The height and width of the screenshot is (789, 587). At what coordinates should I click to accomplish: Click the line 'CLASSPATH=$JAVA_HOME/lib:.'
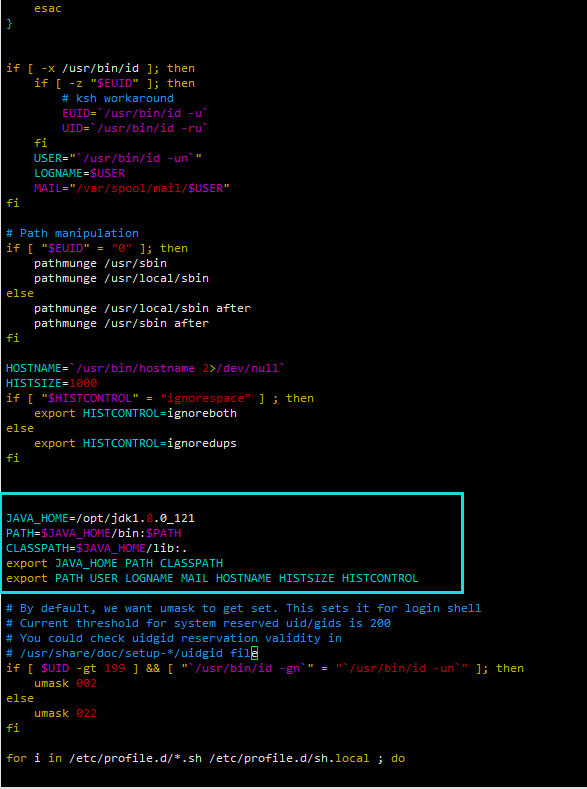point(97,548)
